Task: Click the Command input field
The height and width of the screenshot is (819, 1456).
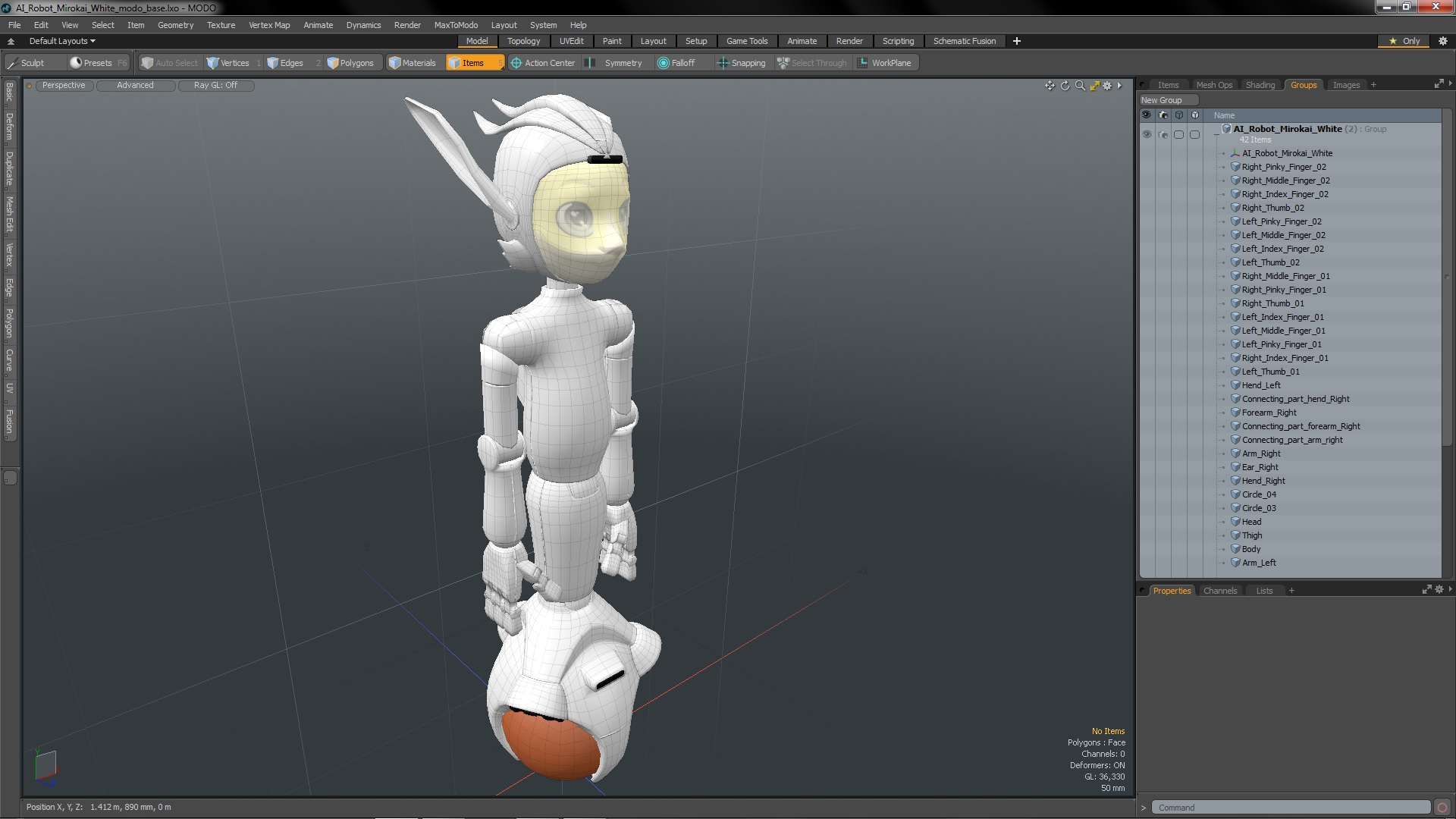Action: pyautogui.click(x=1291, y=808)
